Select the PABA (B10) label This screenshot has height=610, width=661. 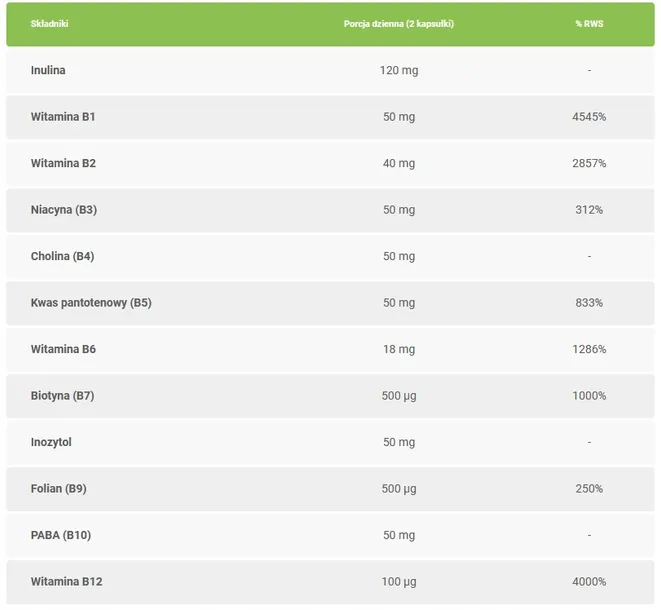coord(61,535)
